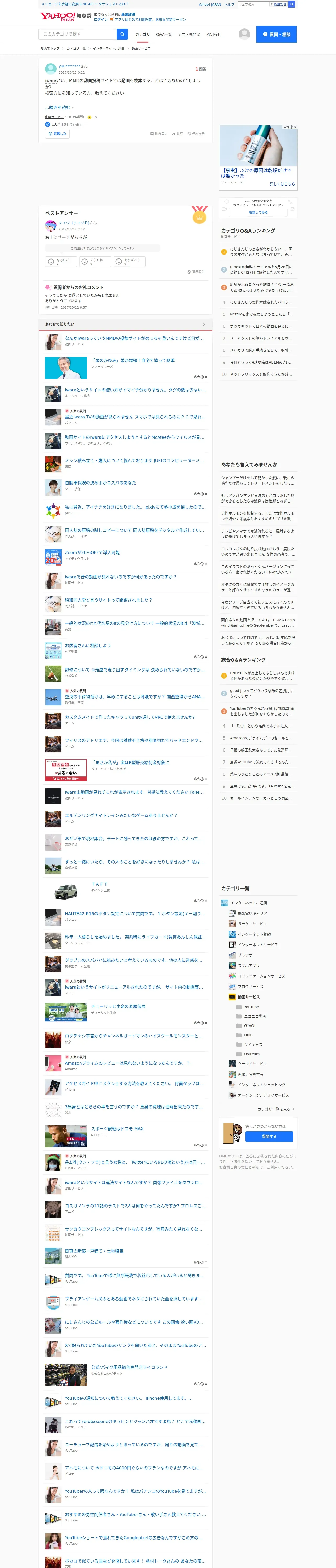Select the Q&A一覧 tab

164,35
